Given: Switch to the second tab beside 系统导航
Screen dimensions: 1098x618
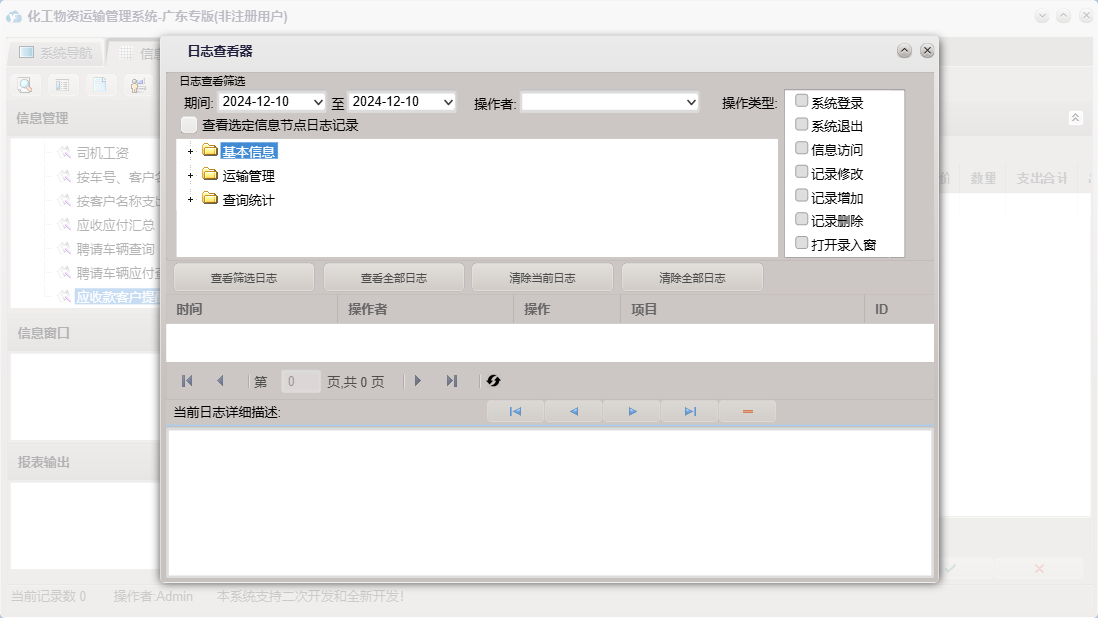Looking at the screenshot, I should 136,52.
